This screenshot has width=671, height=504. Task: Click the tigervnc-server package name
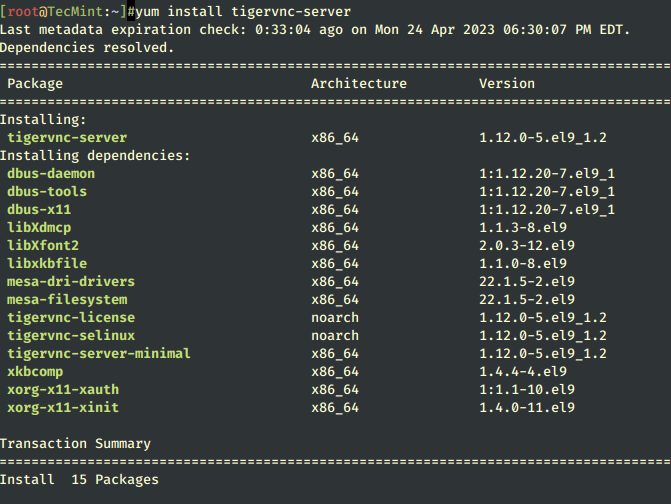67,138
